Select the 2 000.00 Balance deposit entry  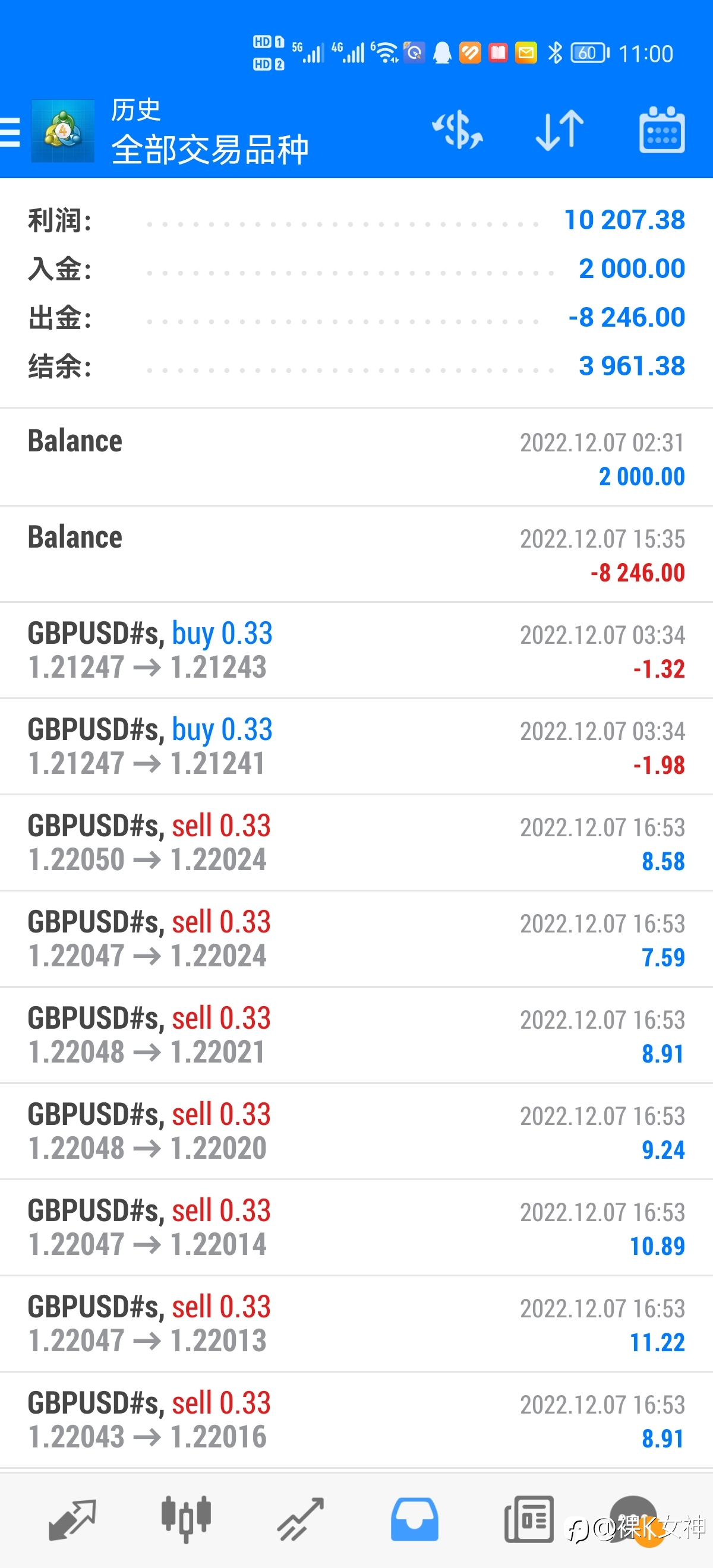pyautogui.click(x=356, y=457)
